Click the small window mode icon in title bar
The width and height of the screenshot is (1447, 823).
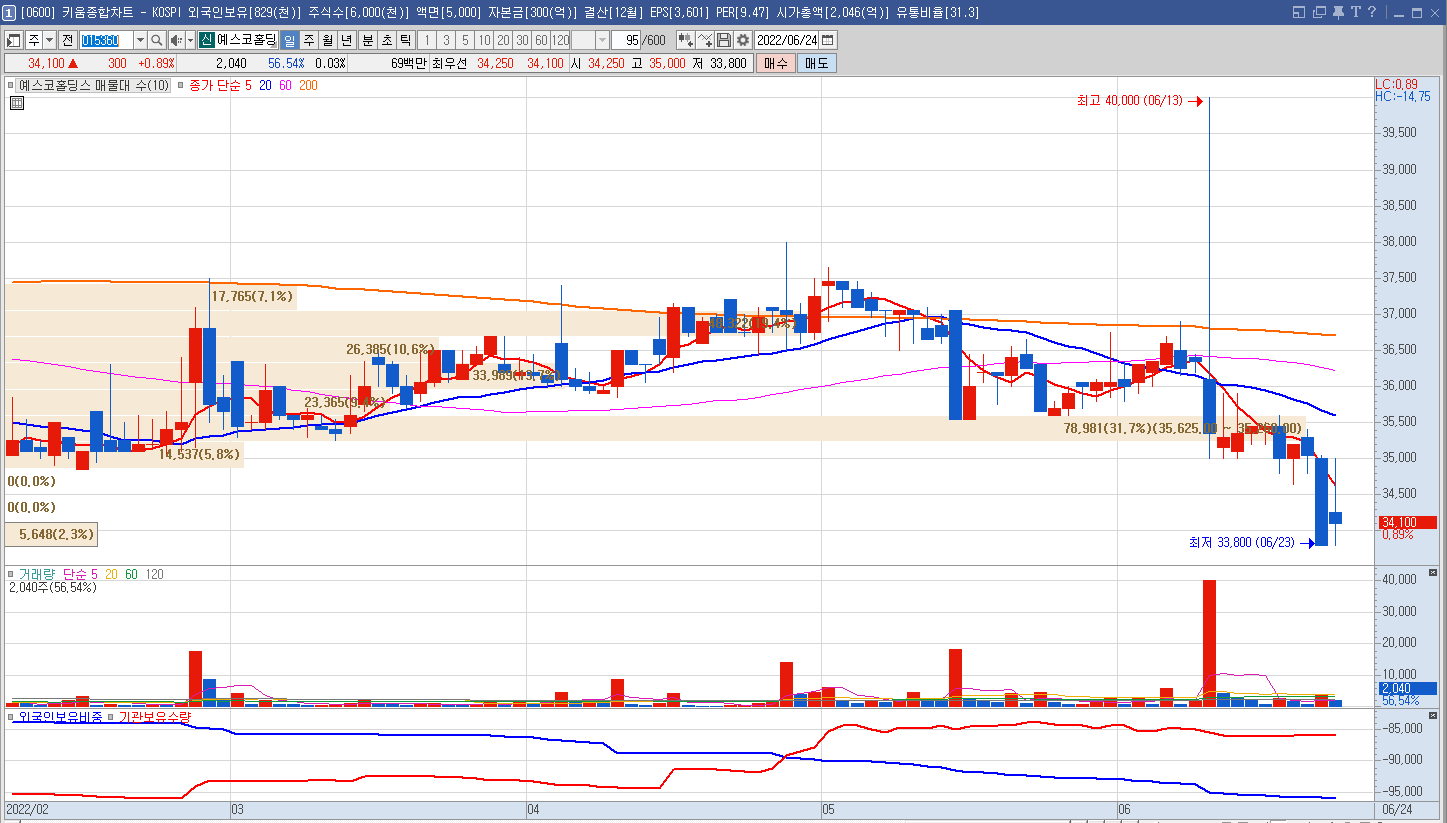click(1299, 12)
